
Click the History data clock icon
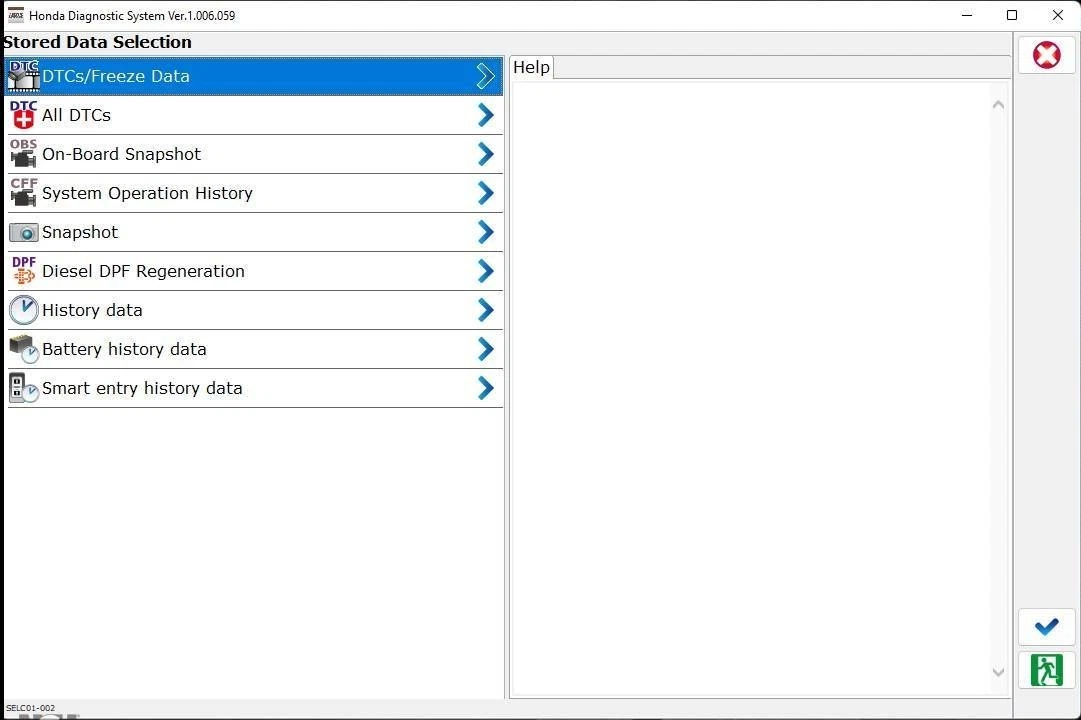tap(23, 310)
